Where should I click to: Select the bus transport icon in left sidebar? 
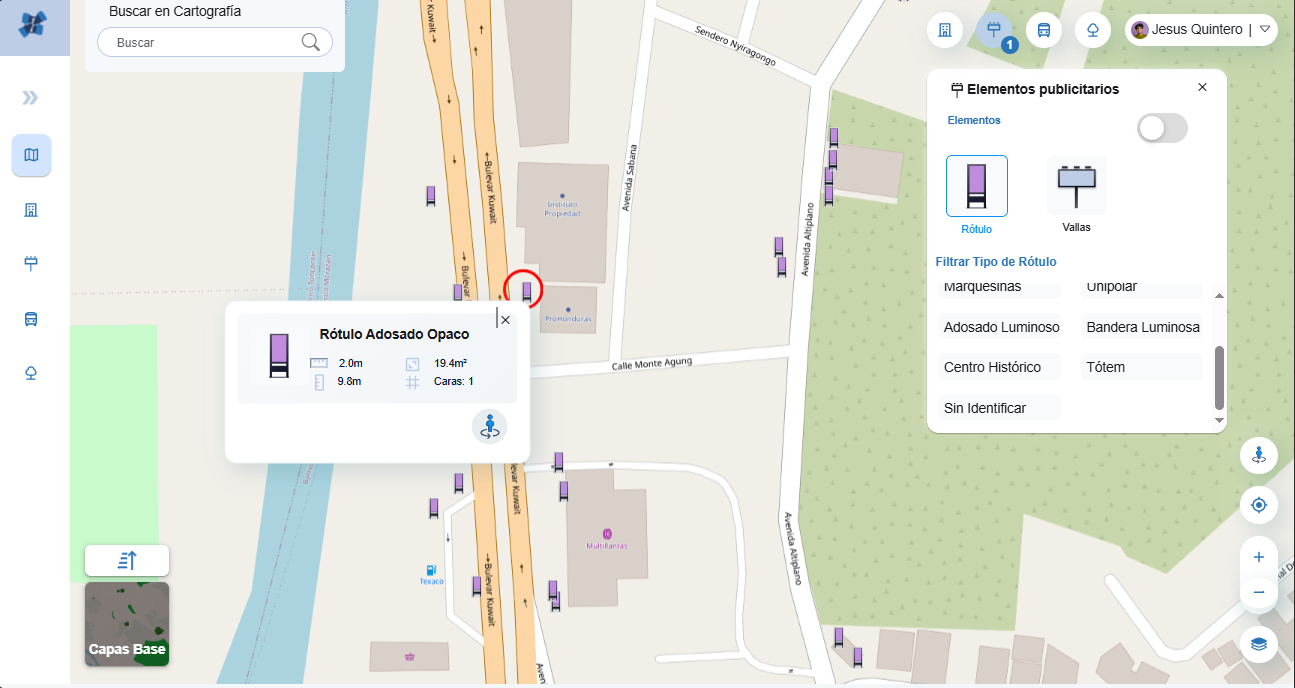[31, 319]
